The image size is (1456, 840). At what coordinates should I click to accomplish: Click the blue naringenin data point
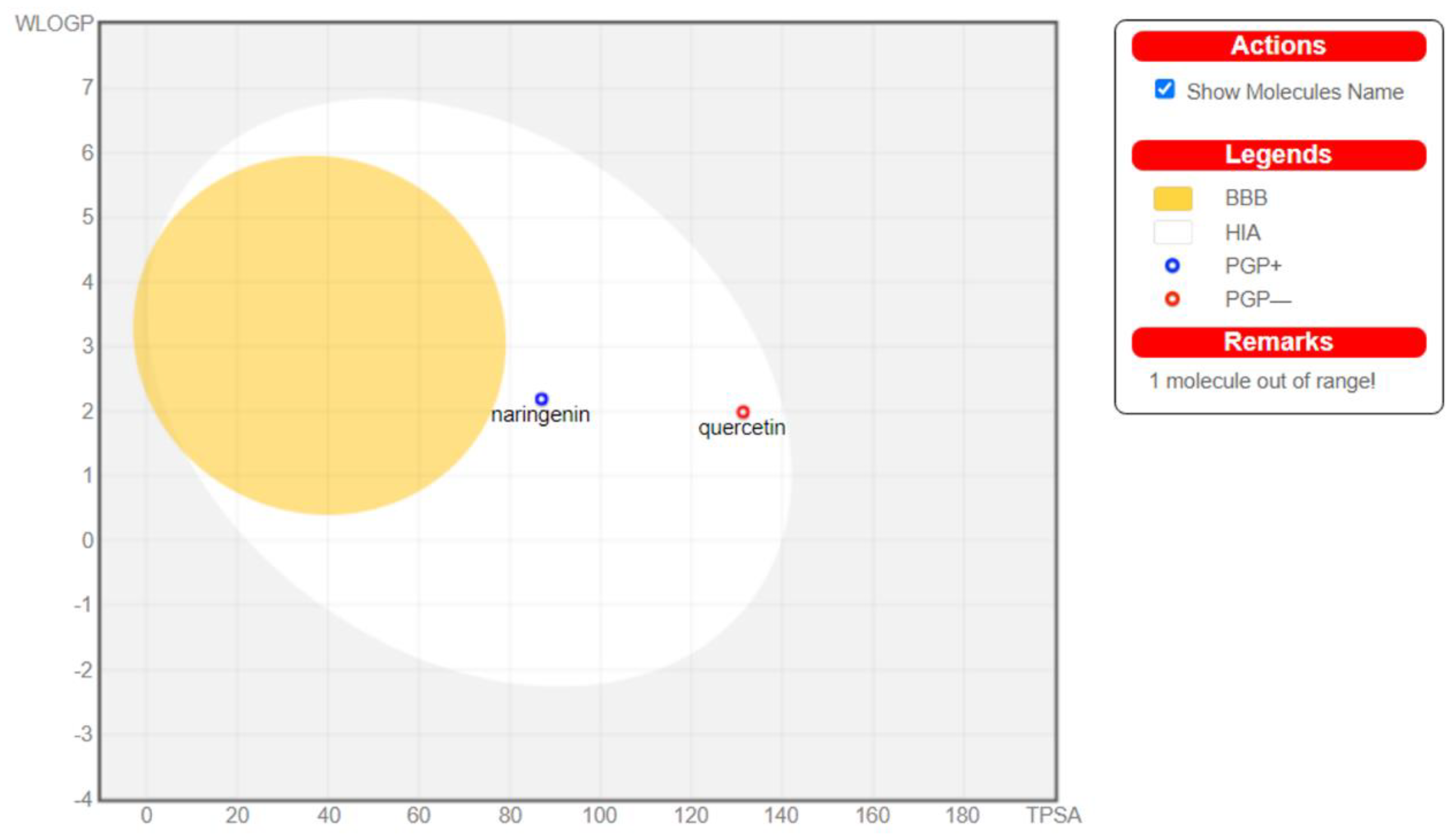[541, 399]
